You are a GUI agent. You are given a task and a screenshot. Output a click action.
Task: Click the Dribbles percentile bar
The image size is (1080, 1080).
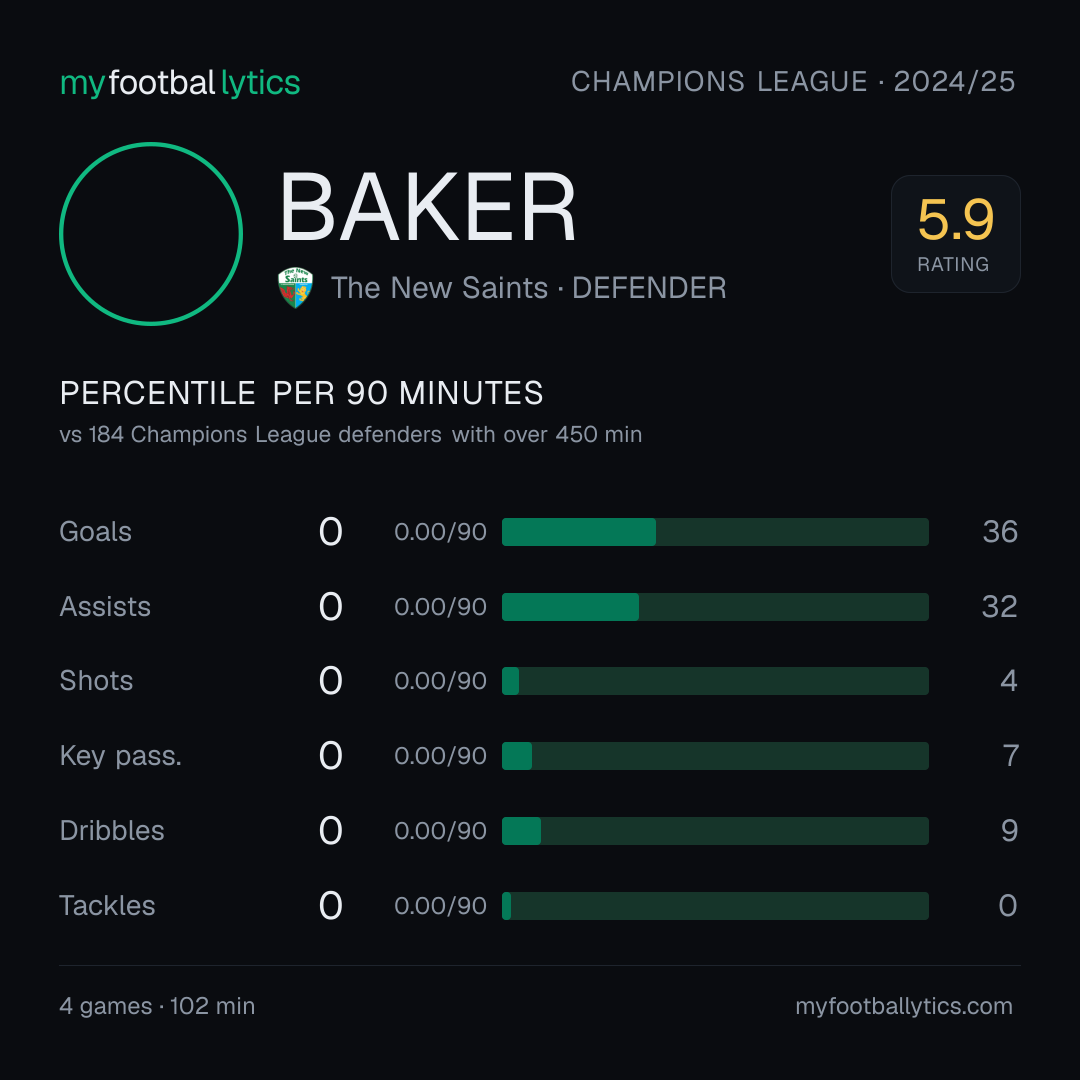pos(715,831)
